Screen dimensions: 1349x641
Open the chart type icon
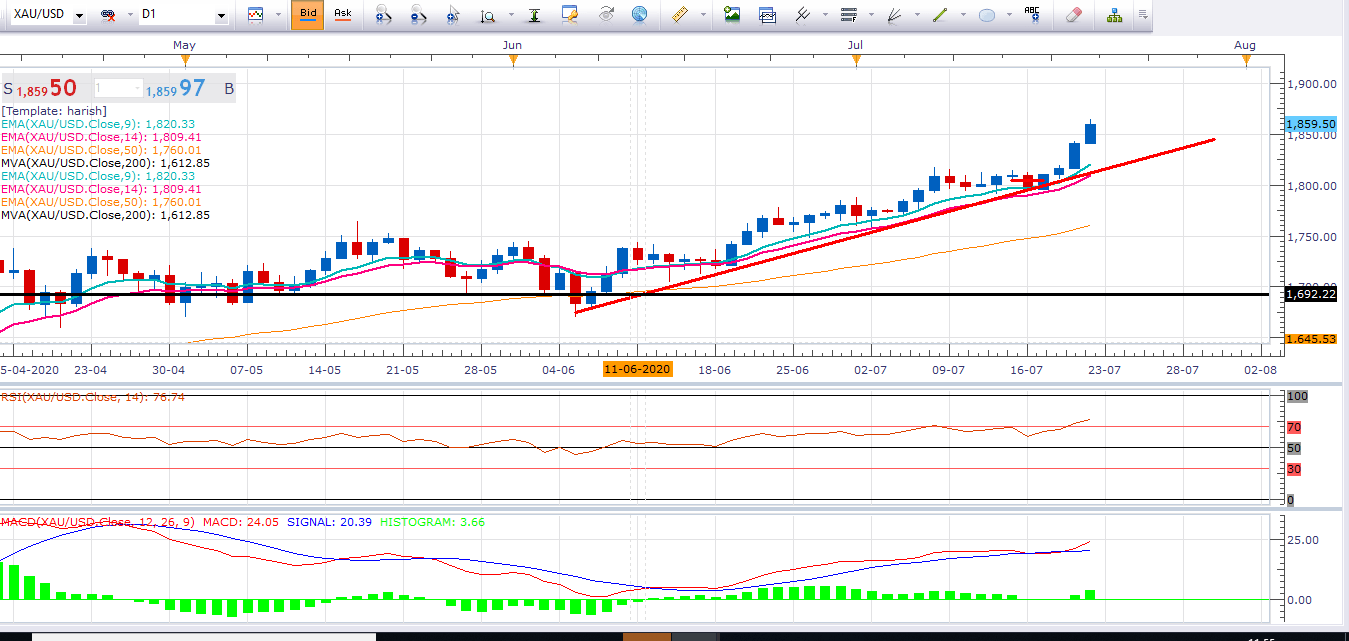coord(256,15)
